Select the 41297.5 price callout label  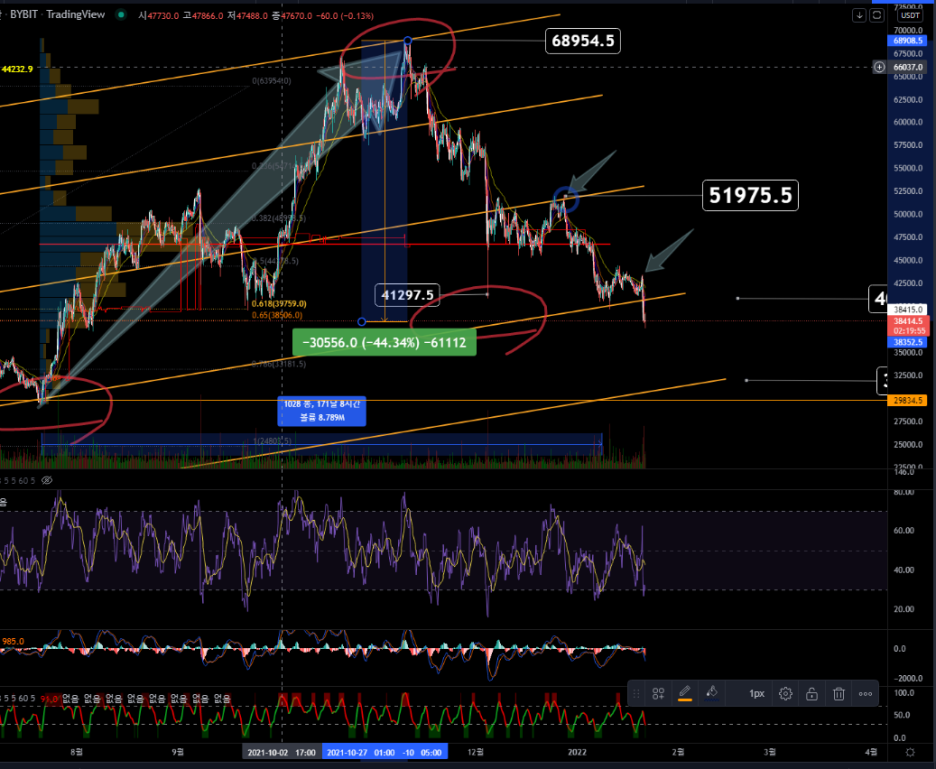(407, 295)
